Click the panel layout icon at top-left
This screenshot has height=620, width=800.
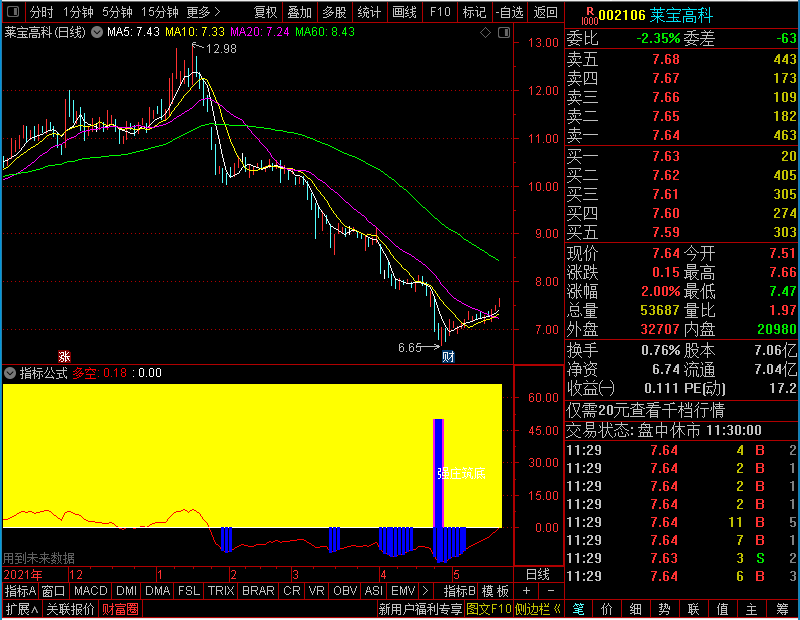click(x=13, y=11)
